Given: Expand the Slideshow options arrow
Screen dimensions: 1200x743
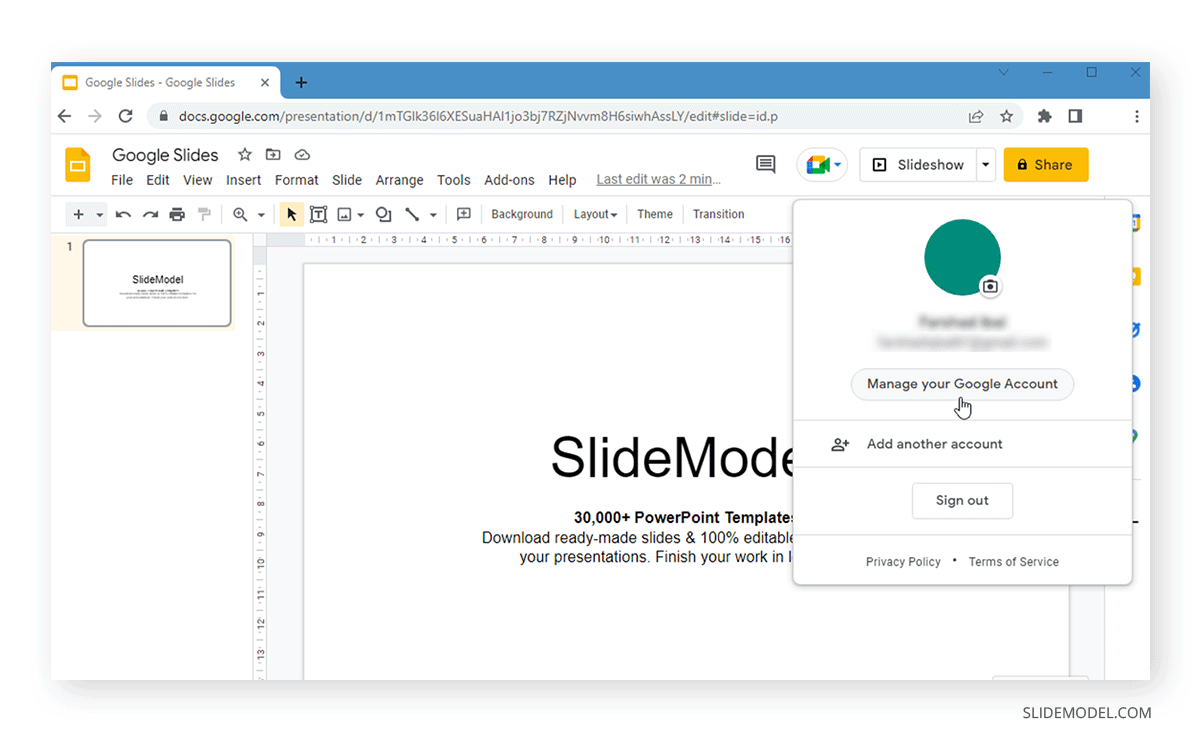Looking at the screenshot, I should (986, 165).
